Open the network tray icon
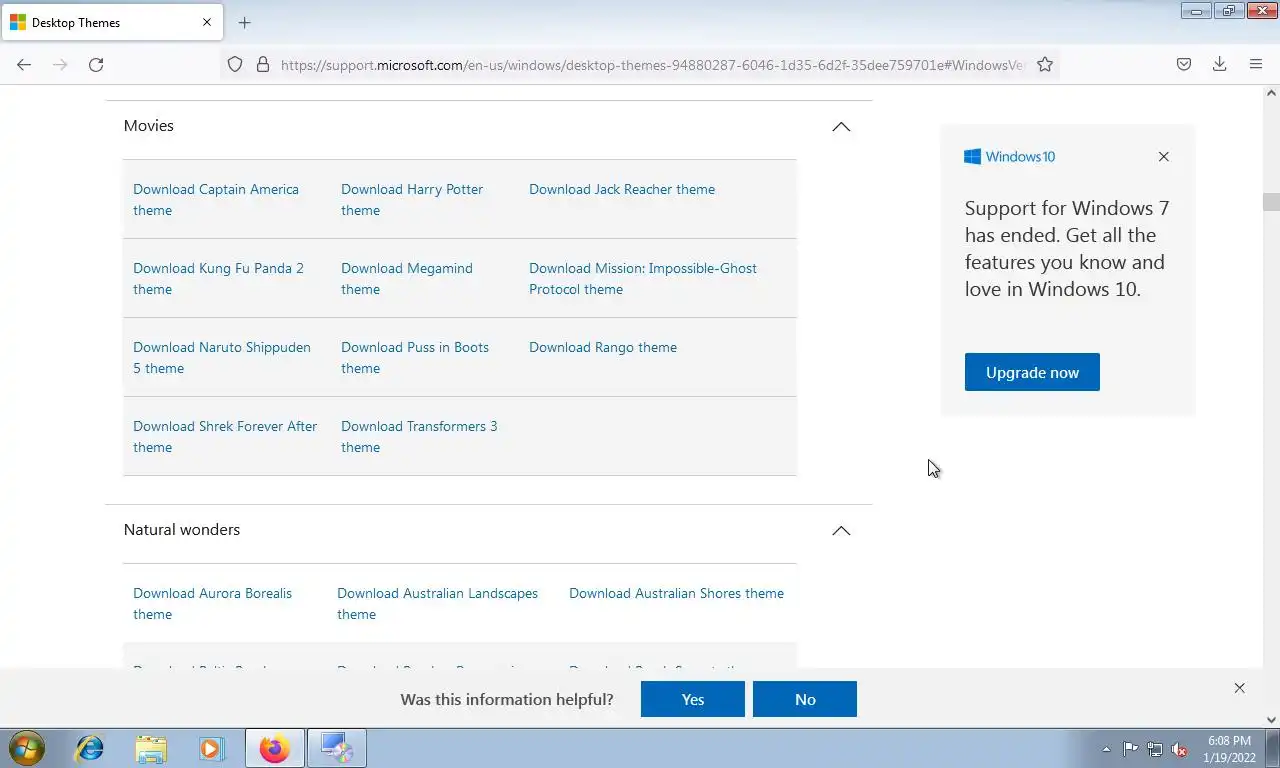The image size is (1280, 768). point(1155,749)
